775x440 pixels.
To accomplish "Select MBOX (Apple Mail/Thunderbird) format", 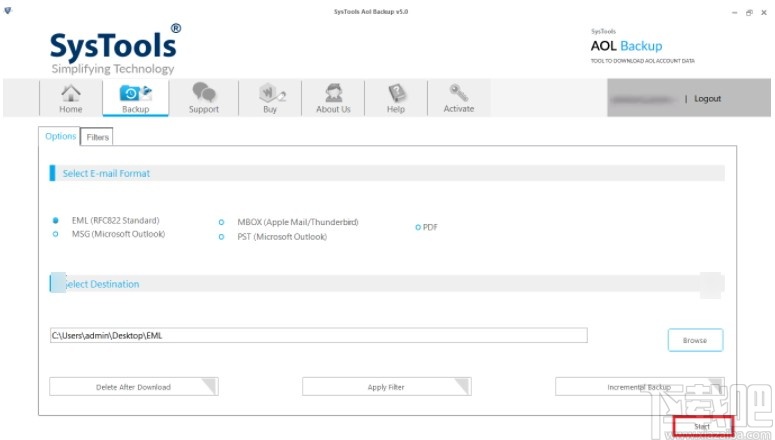I will (x=221, y=222).
